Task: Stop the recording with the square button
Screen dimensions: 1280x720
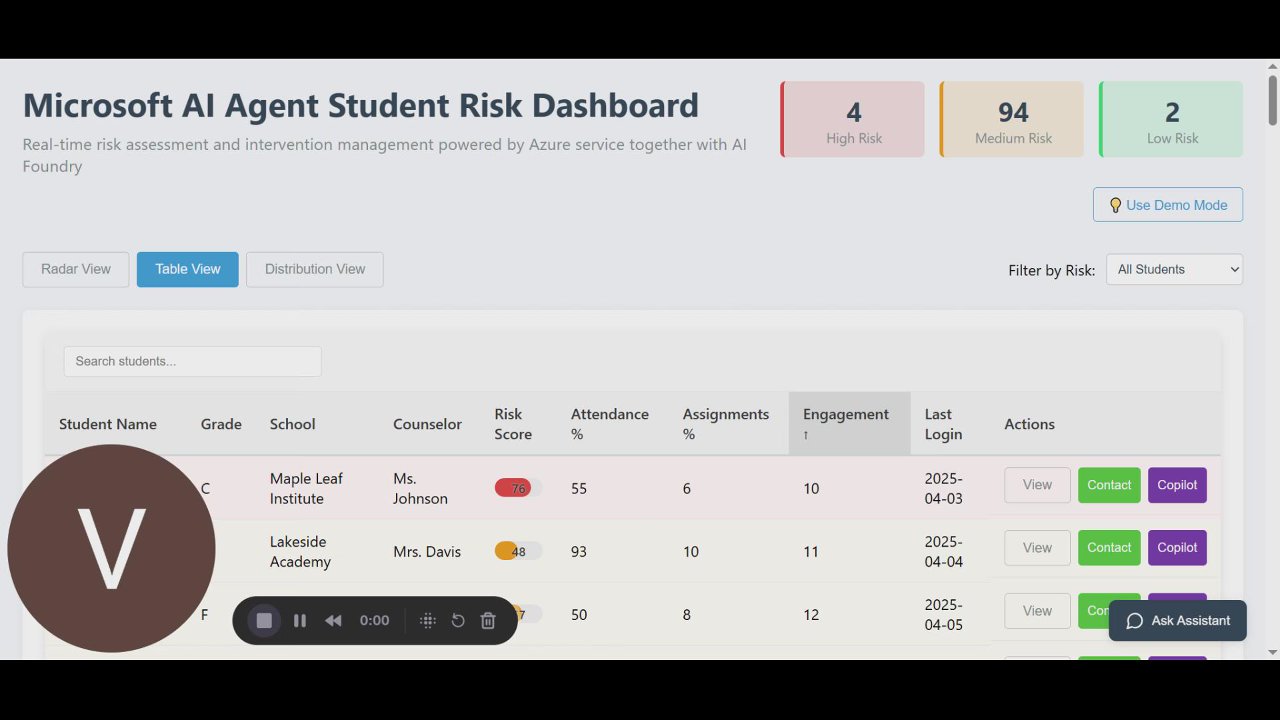Action: click(264, 621)
